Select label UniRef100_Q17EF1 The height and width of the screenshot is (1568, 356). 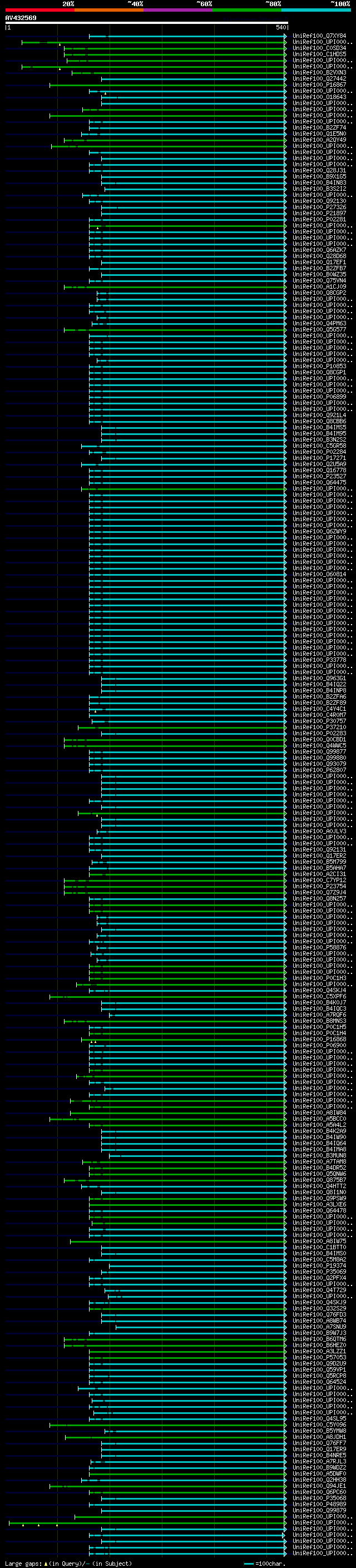[x=319, y=263]
